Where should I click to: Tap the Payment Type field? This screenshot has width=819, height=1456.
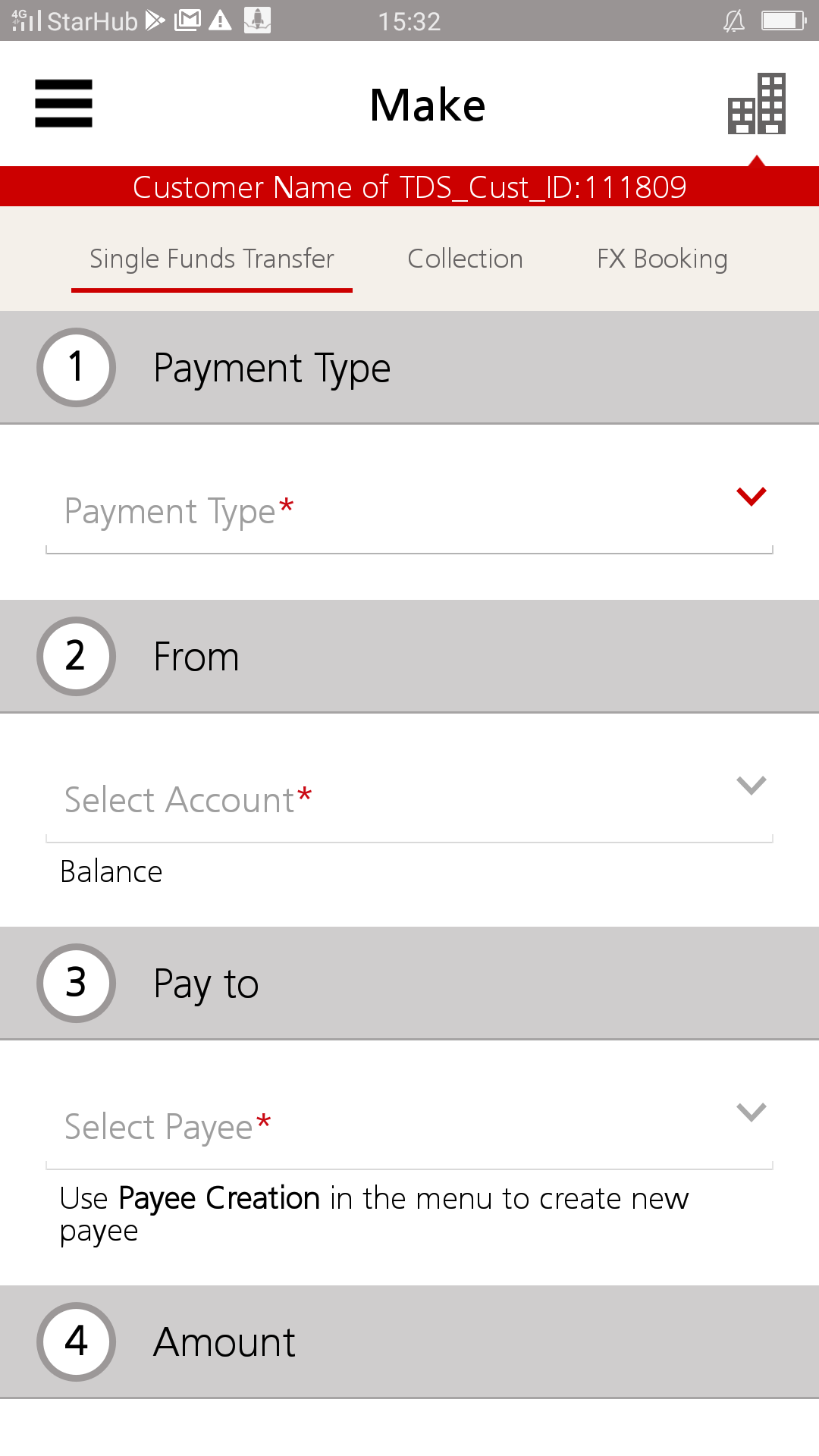(x=379, y=512)
